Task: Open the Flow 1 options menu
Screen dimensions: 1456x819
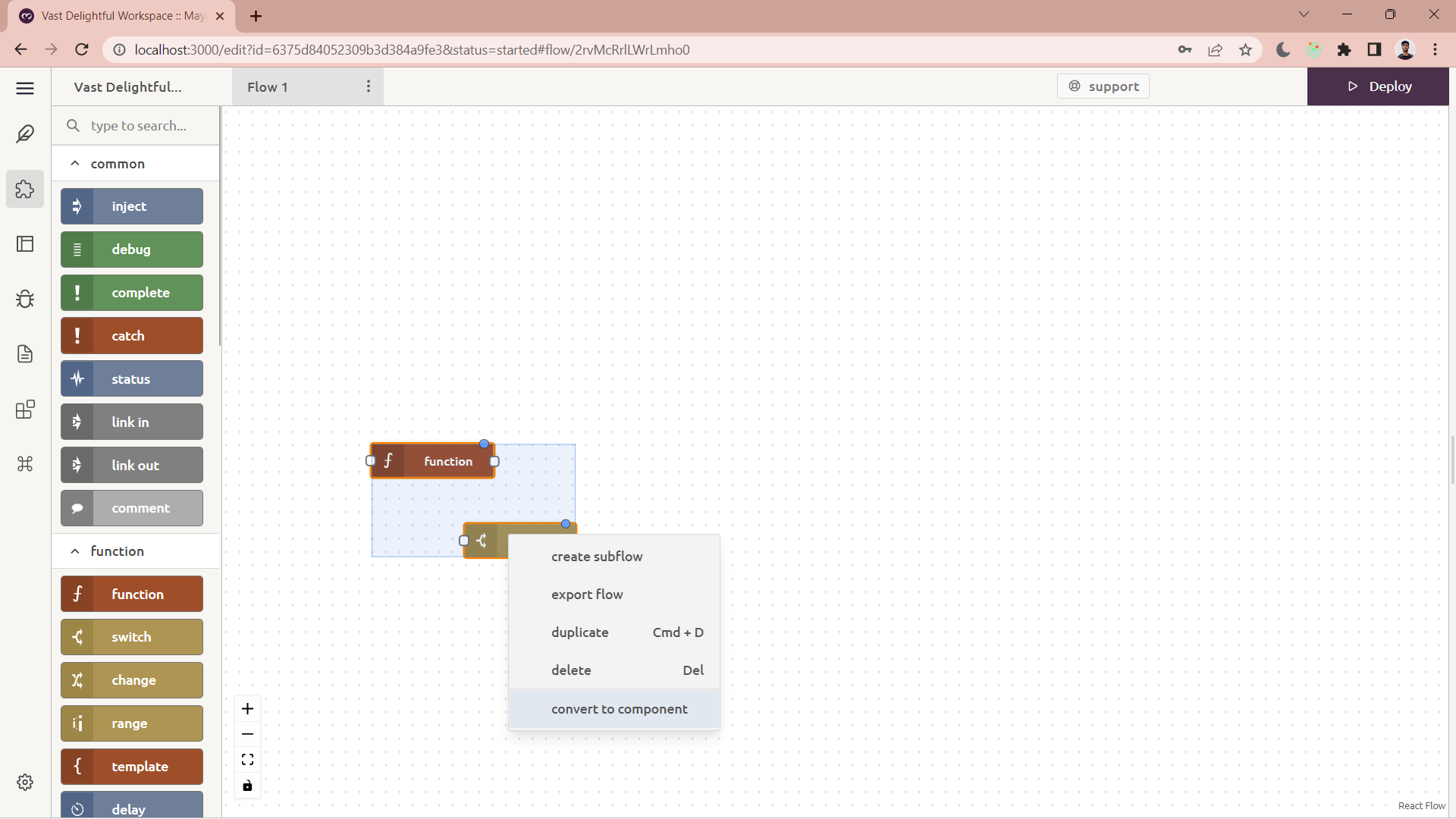Action: pos(369,86)
